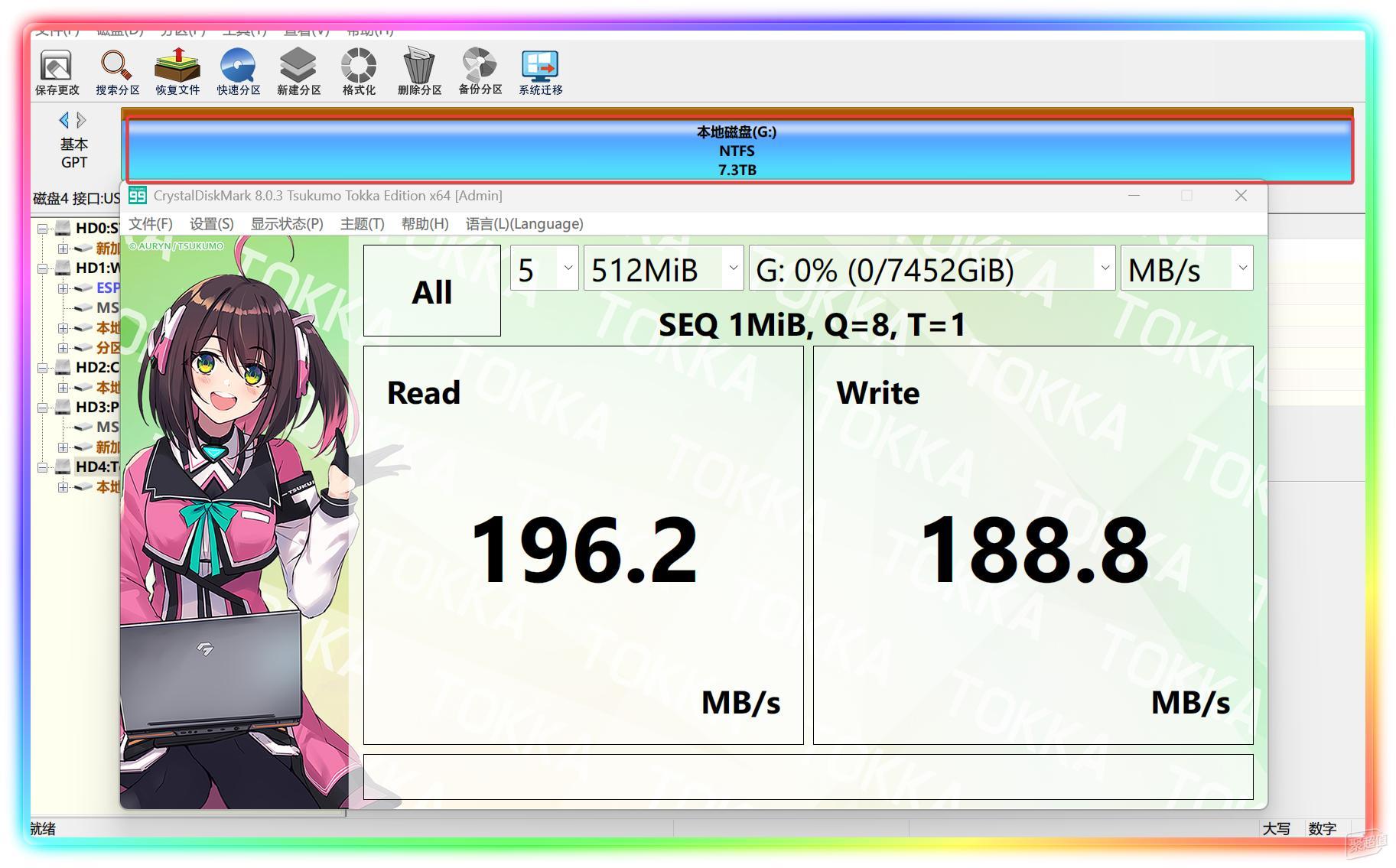The image size is (1396, 868).
Task: Click the Write result panel showing 188.8
Action: (x=1033, y=545)
